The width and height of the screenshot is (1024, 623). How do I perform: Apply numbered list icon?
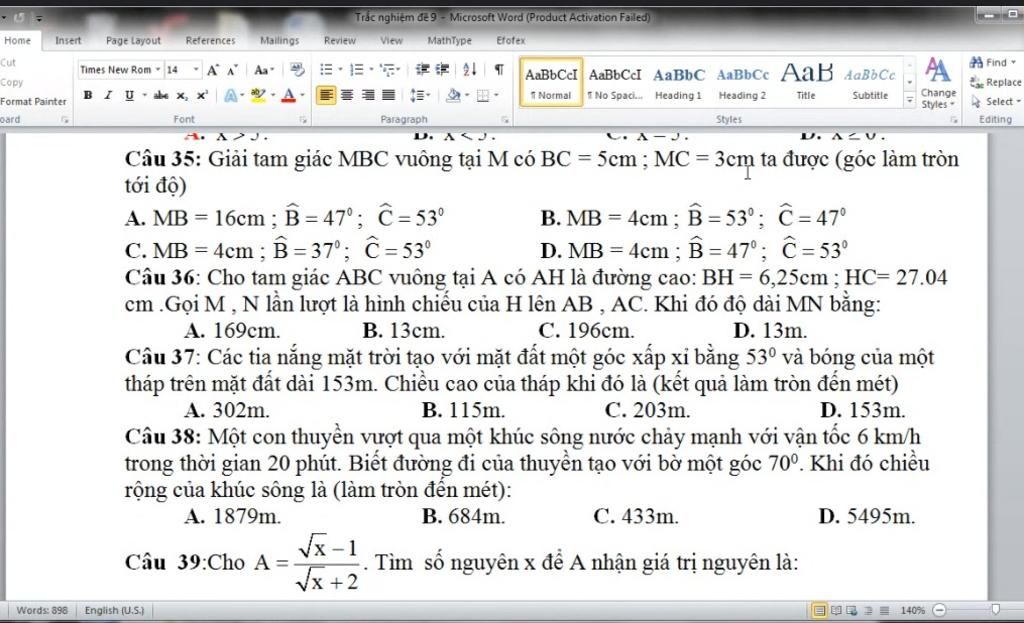pos(357,69)
